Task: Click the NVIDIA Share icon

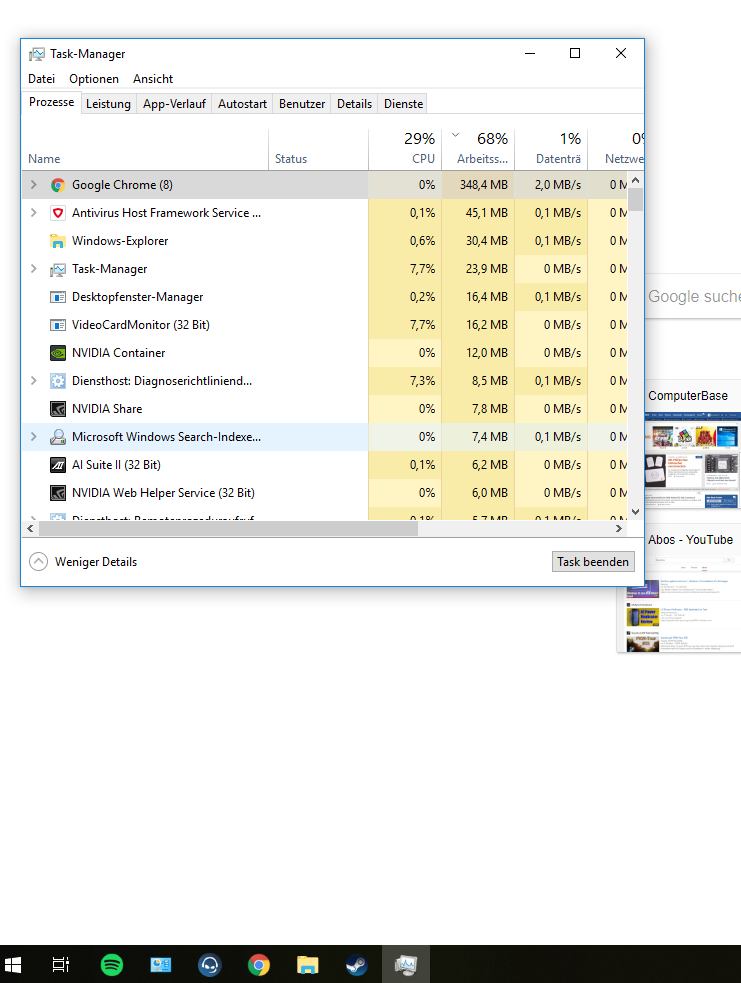Action: [58, 409]
